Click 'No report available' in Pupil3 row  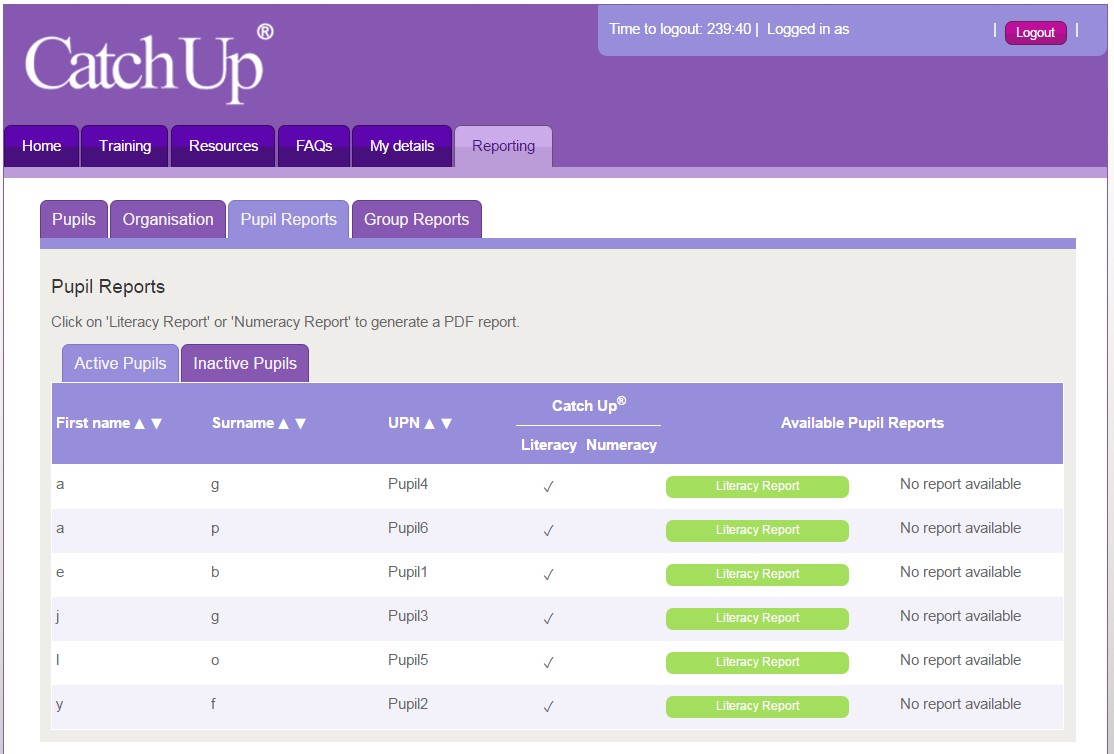click(x=961, y=616)
